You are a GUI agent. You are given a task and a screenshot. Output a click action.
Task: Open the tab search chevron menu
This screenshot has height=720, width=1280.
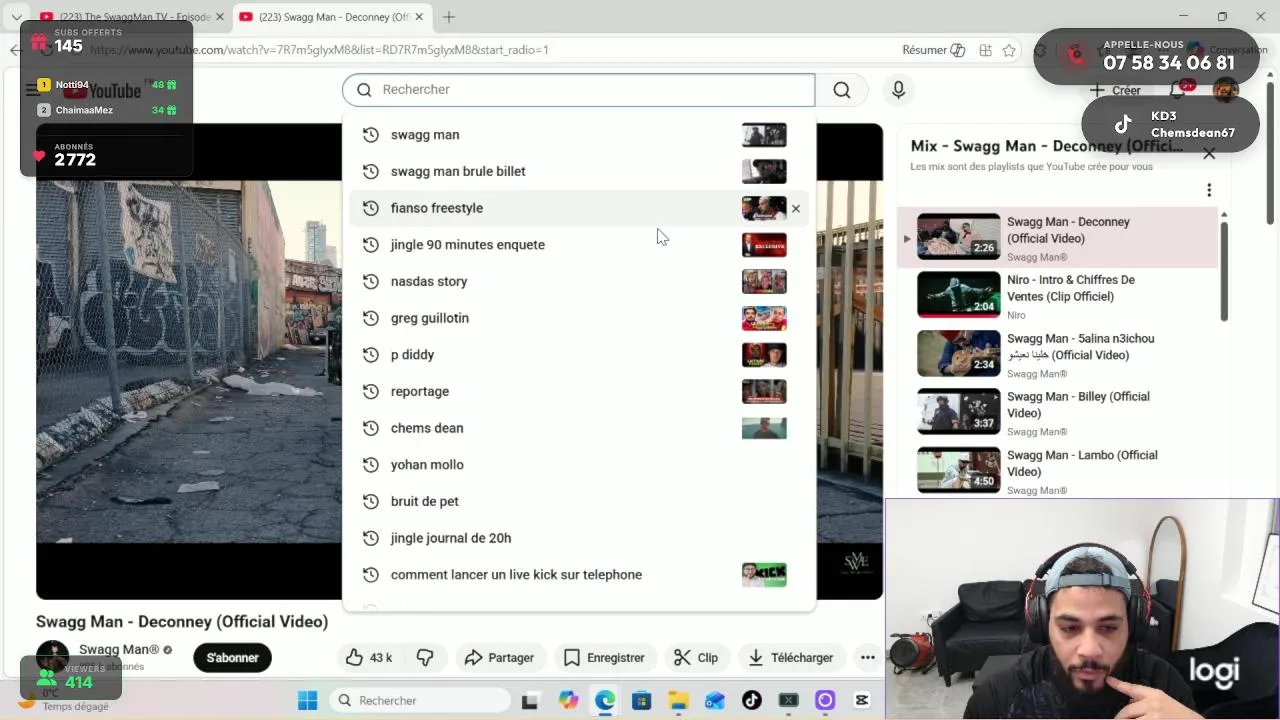16,17
